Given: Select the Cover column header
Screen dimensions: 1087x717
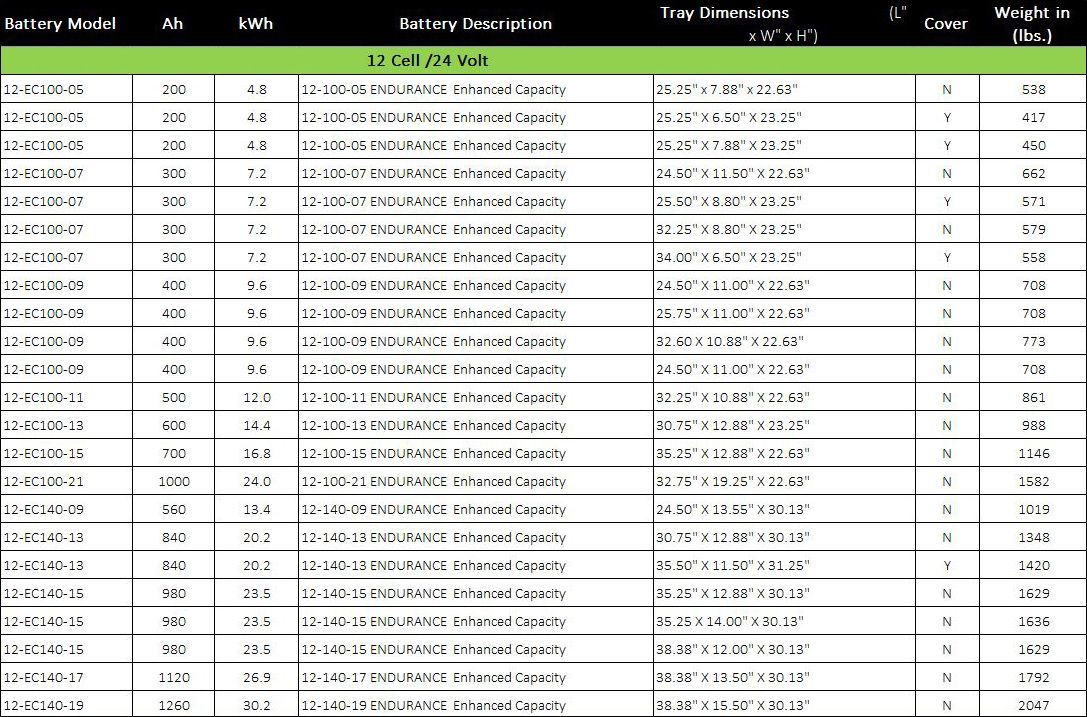Looking at the screenshot, I should point(946,24).
